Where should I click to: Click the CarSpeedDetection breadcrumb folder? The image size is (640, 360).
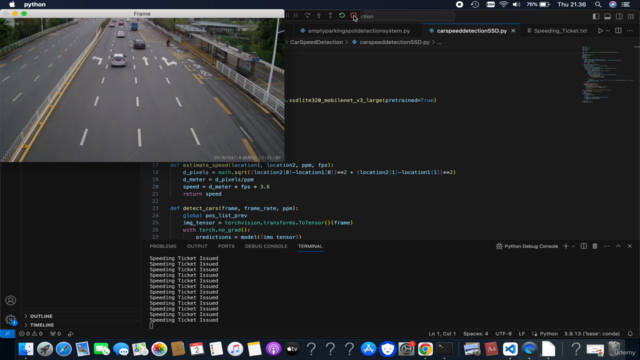coord(316,42)
